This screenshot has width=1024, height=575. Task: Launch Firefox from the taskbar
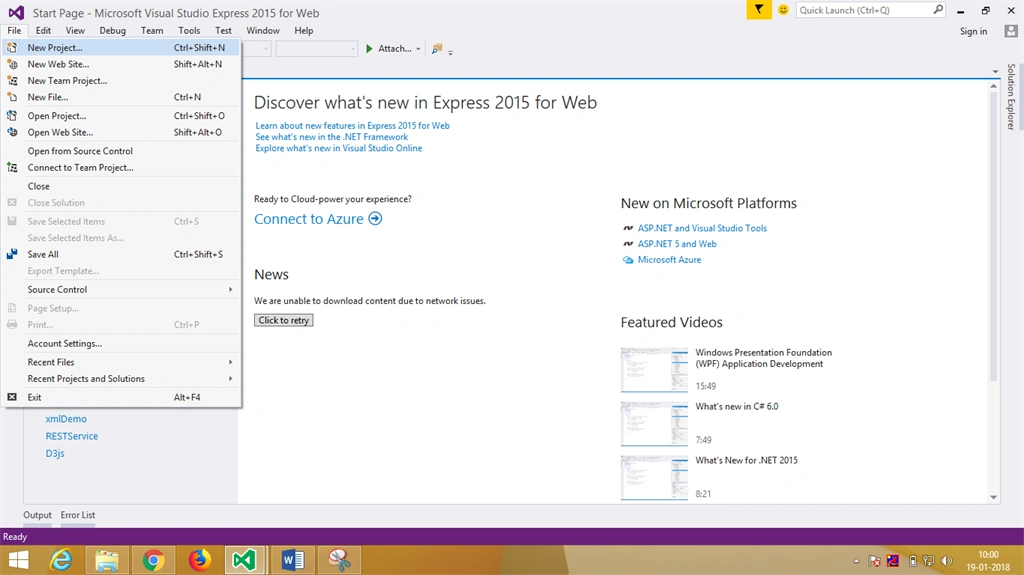pyautogui.click(x=199, y=560)
